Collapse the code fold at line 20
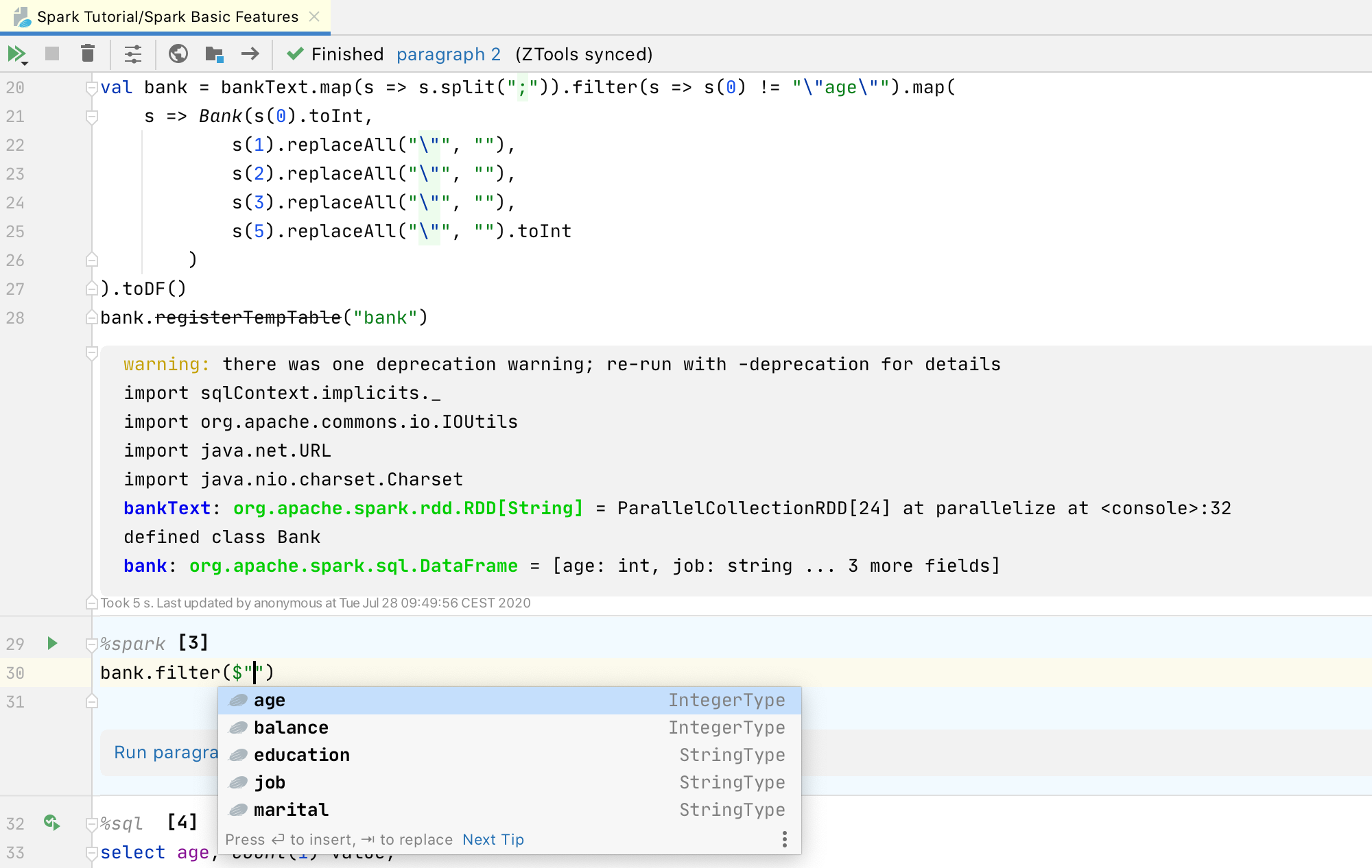 (92, 88)
